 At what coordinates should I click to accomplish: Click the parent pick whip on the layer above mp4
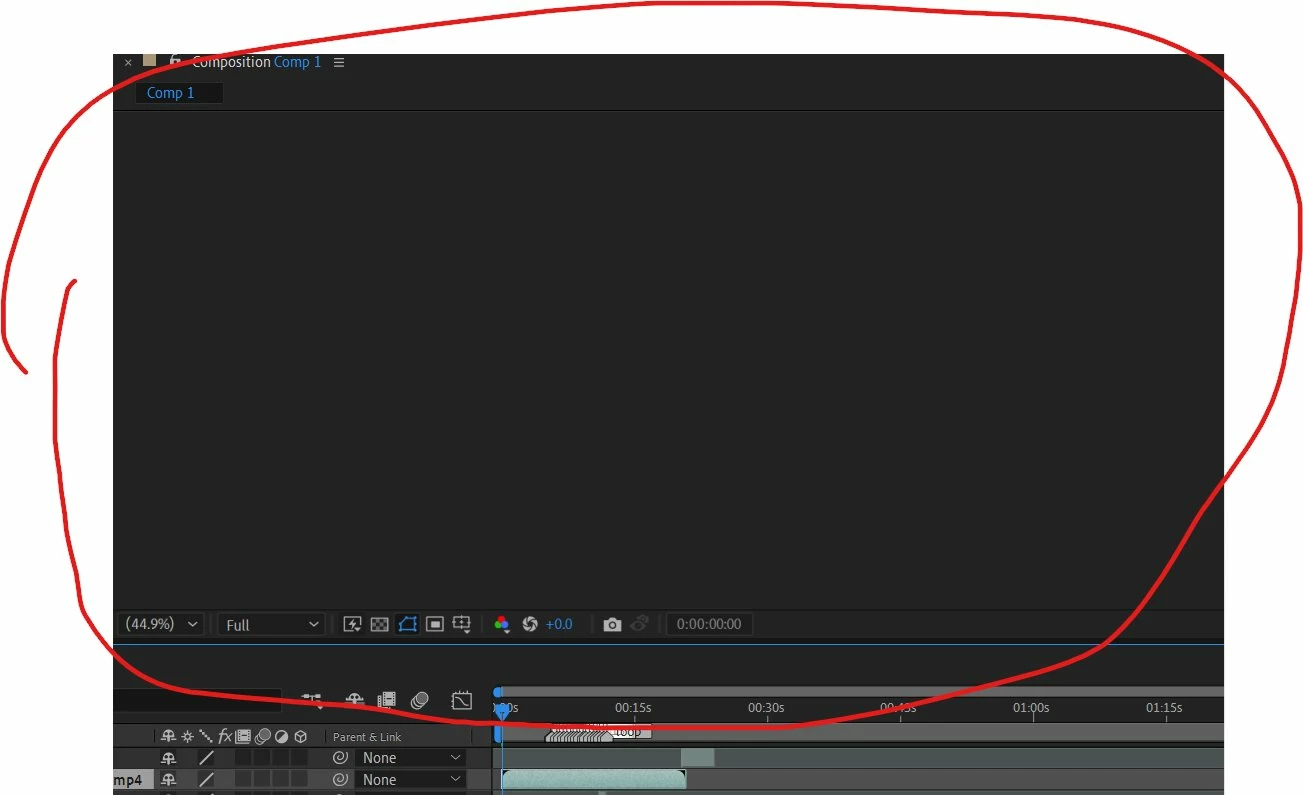tap(340, 758)
